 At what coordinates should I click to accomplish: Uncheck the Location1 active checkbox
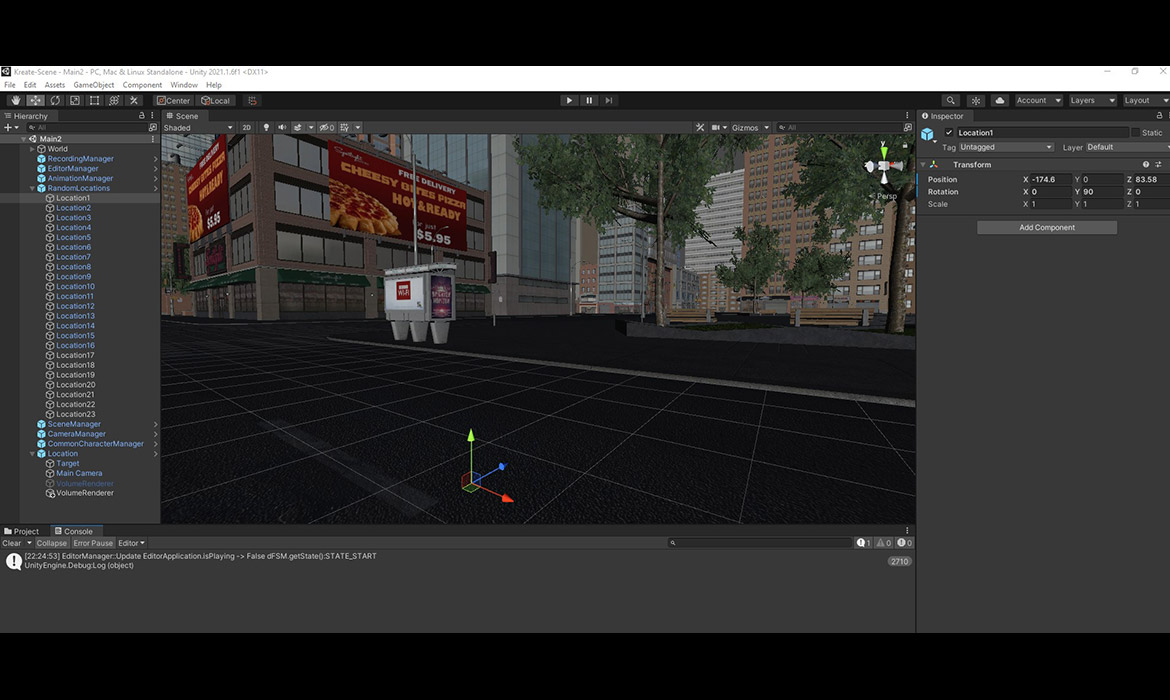[949, 133]
